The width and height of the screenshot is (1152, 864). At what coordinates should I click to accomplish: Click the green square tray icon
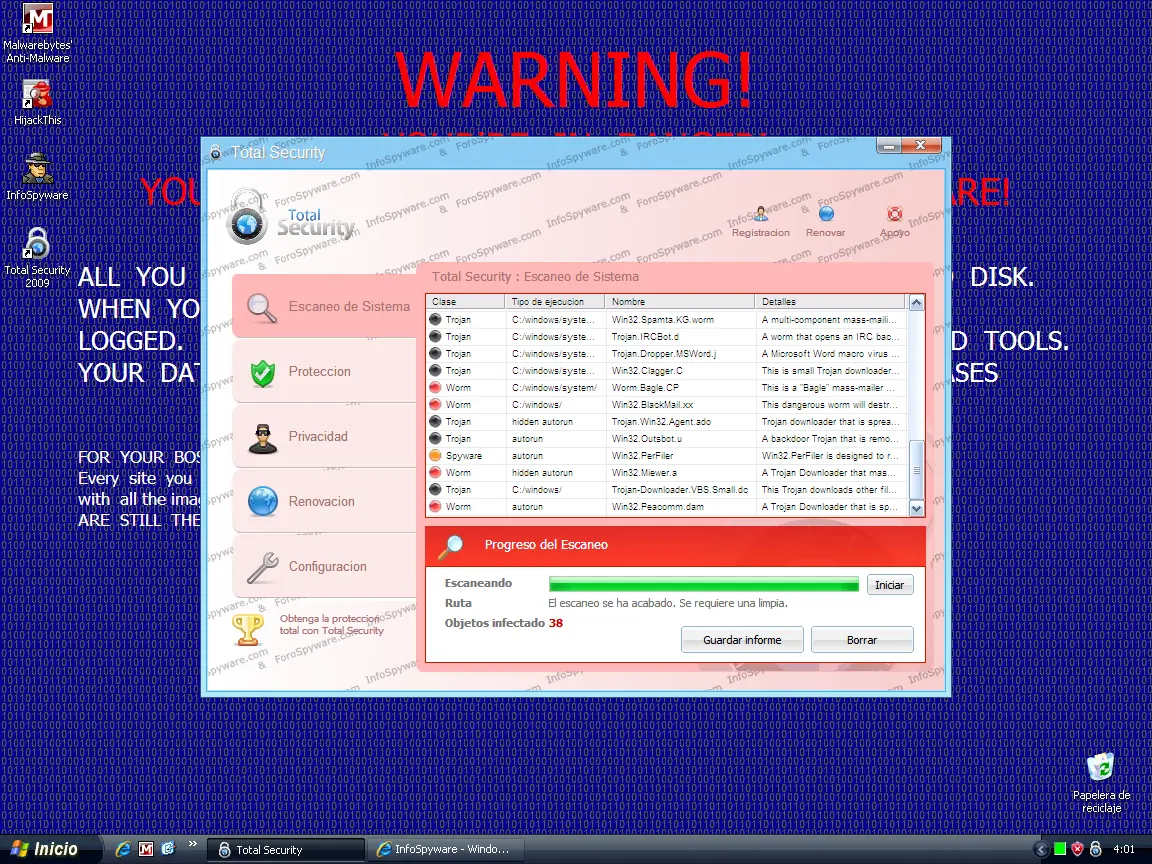[1059, 849]
